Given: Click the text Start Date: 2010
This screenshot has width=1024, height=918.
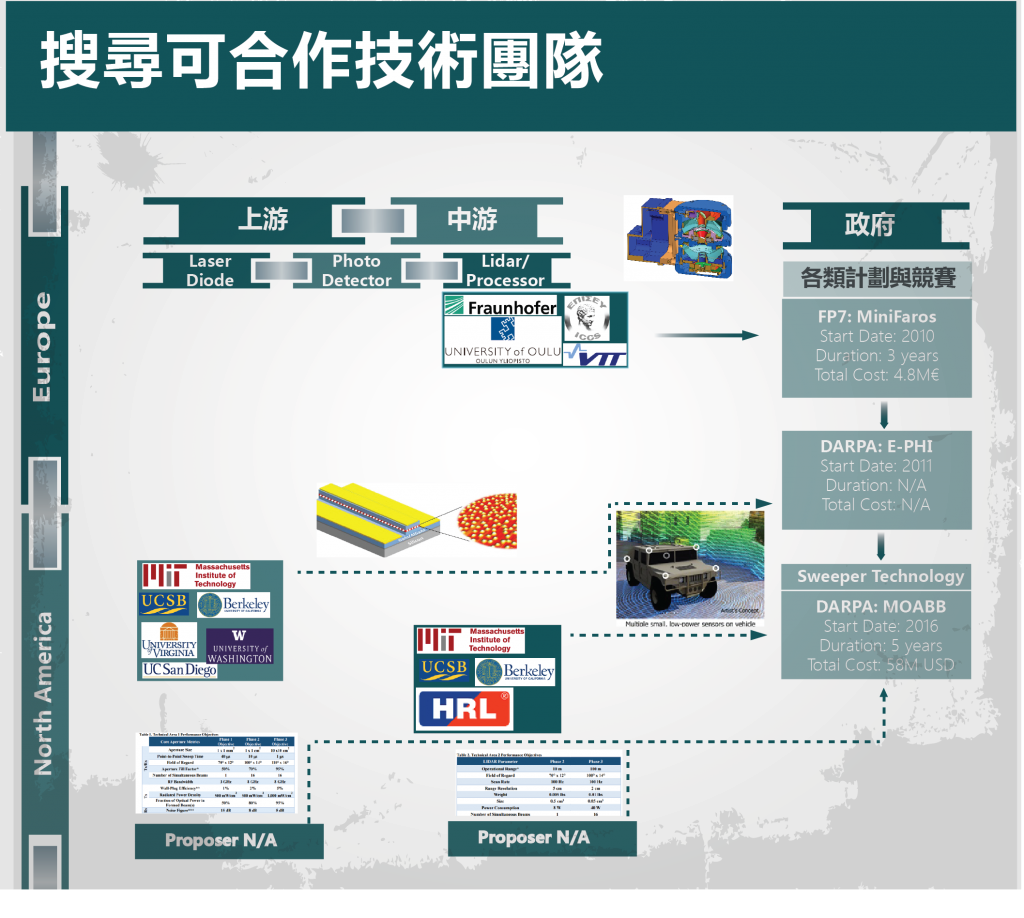Looking at the screenshot, I should click(x=877, y=336).
